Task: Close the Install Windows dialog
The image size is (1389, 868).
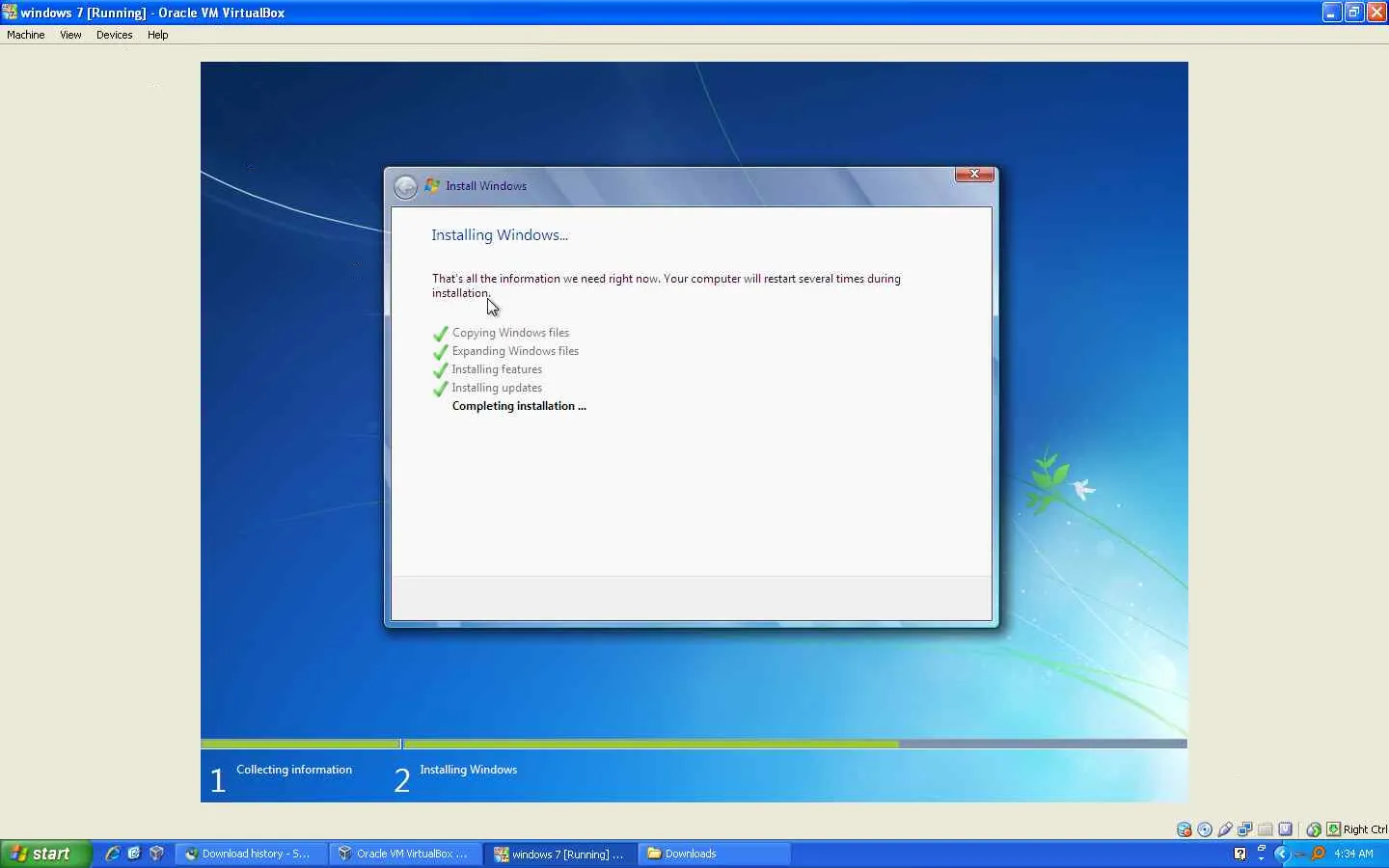Action: pos(974,174)
